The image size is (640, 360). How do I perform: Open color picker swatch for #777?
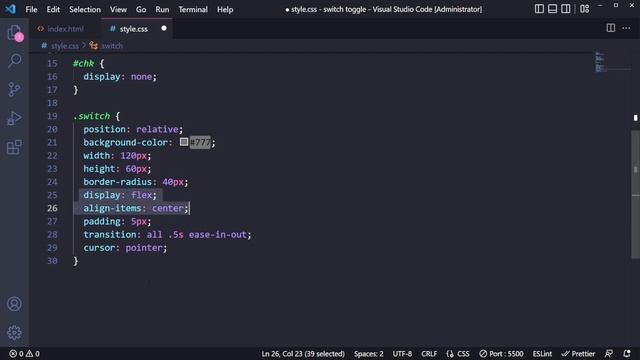tap(184, 142)
